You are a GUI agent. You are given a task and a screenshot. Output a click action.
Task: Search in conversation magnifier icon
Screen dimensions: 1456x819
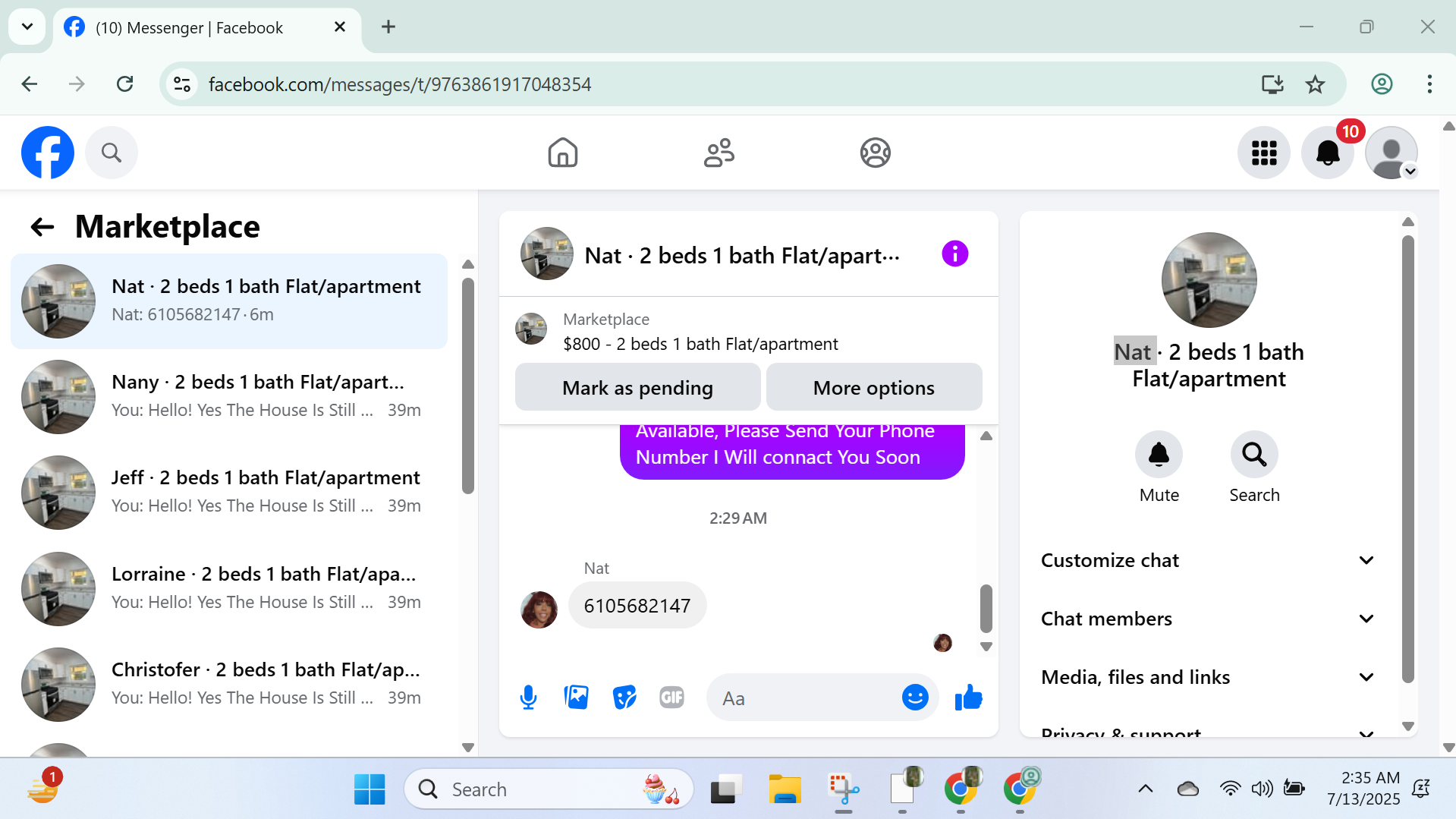(1254, 455)
